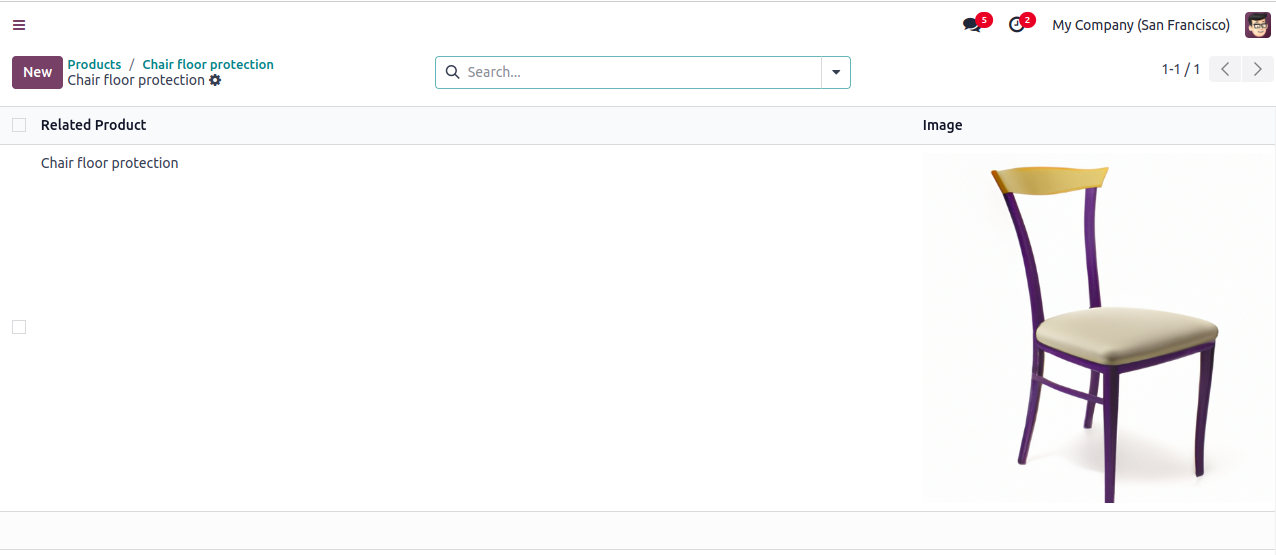Click the search magnifier icon
Image resolution: width=1276 pixels, height=555 pixels.
pyautogui.click(x=452, y=72)
